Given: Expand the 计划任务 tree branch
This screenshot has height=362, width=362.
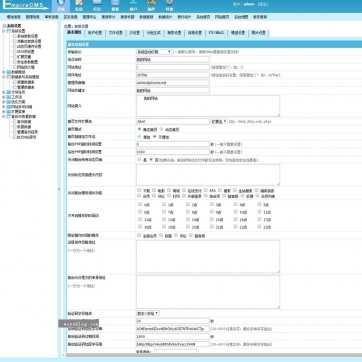Looking at the screenshot, I should [x=4, y=92].
